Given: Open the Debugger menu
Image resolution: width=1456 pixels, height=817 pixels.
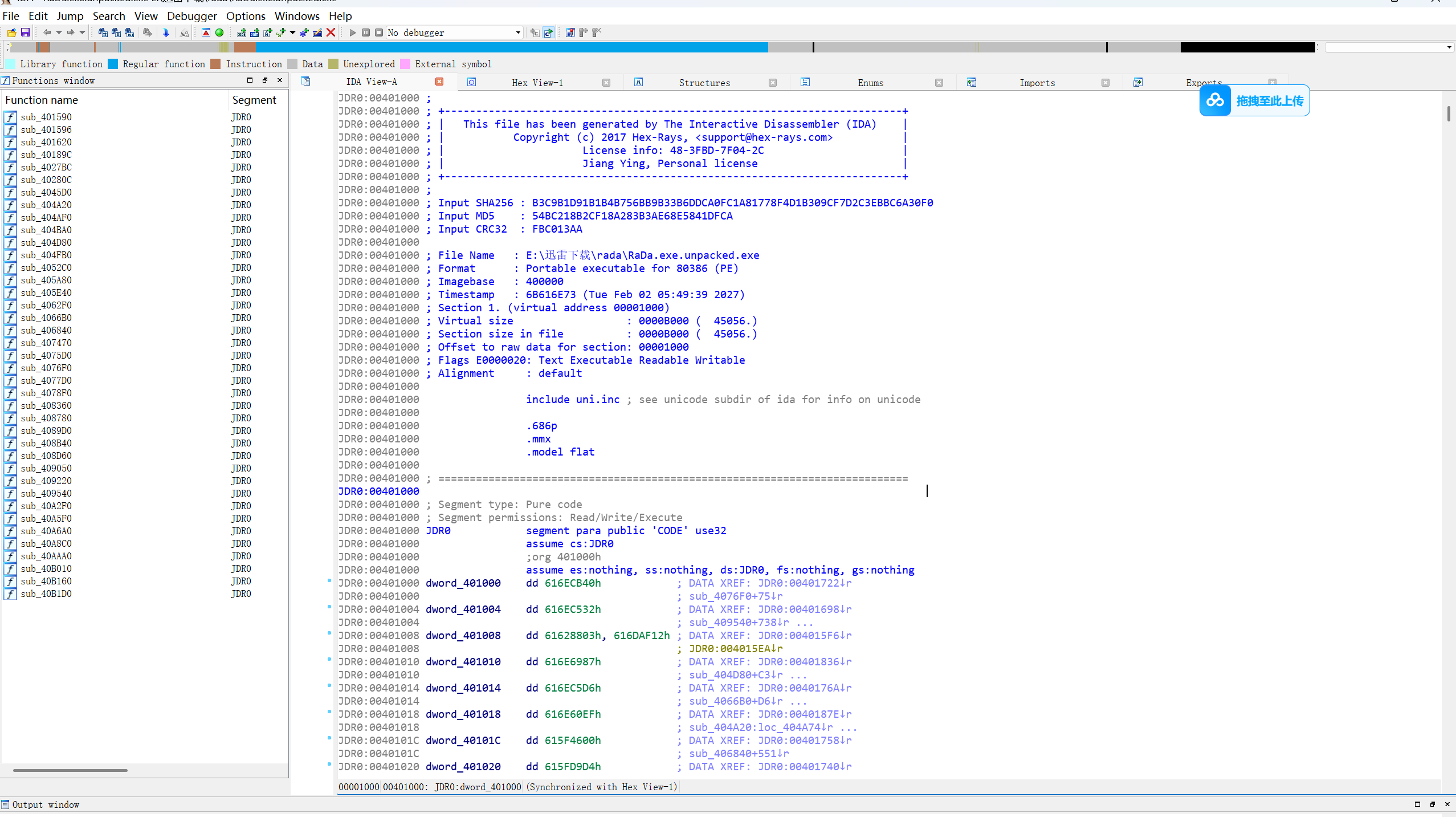Looking at the screenshot, I should [x=191, y=16].
